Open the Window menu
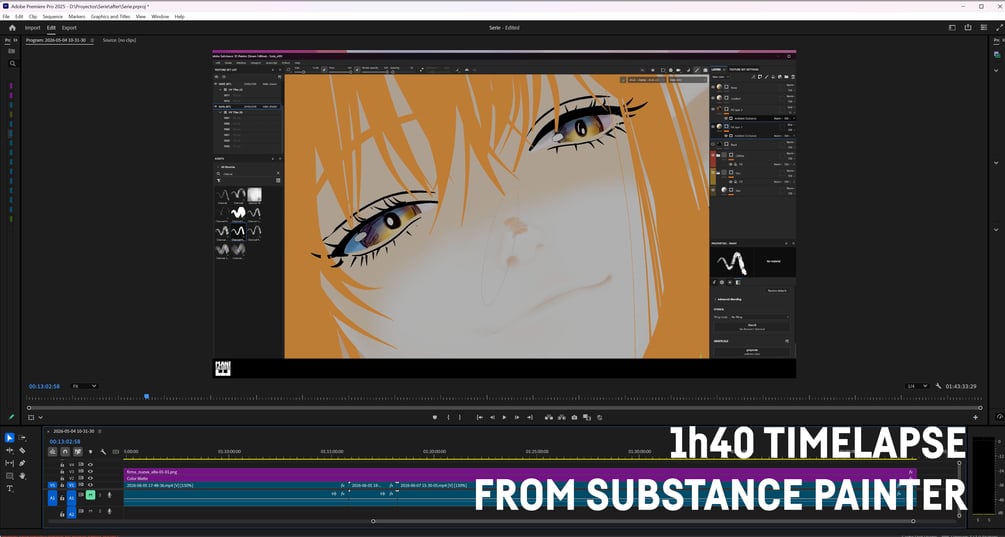This screenshot has width=1005, height=537. 160,17
